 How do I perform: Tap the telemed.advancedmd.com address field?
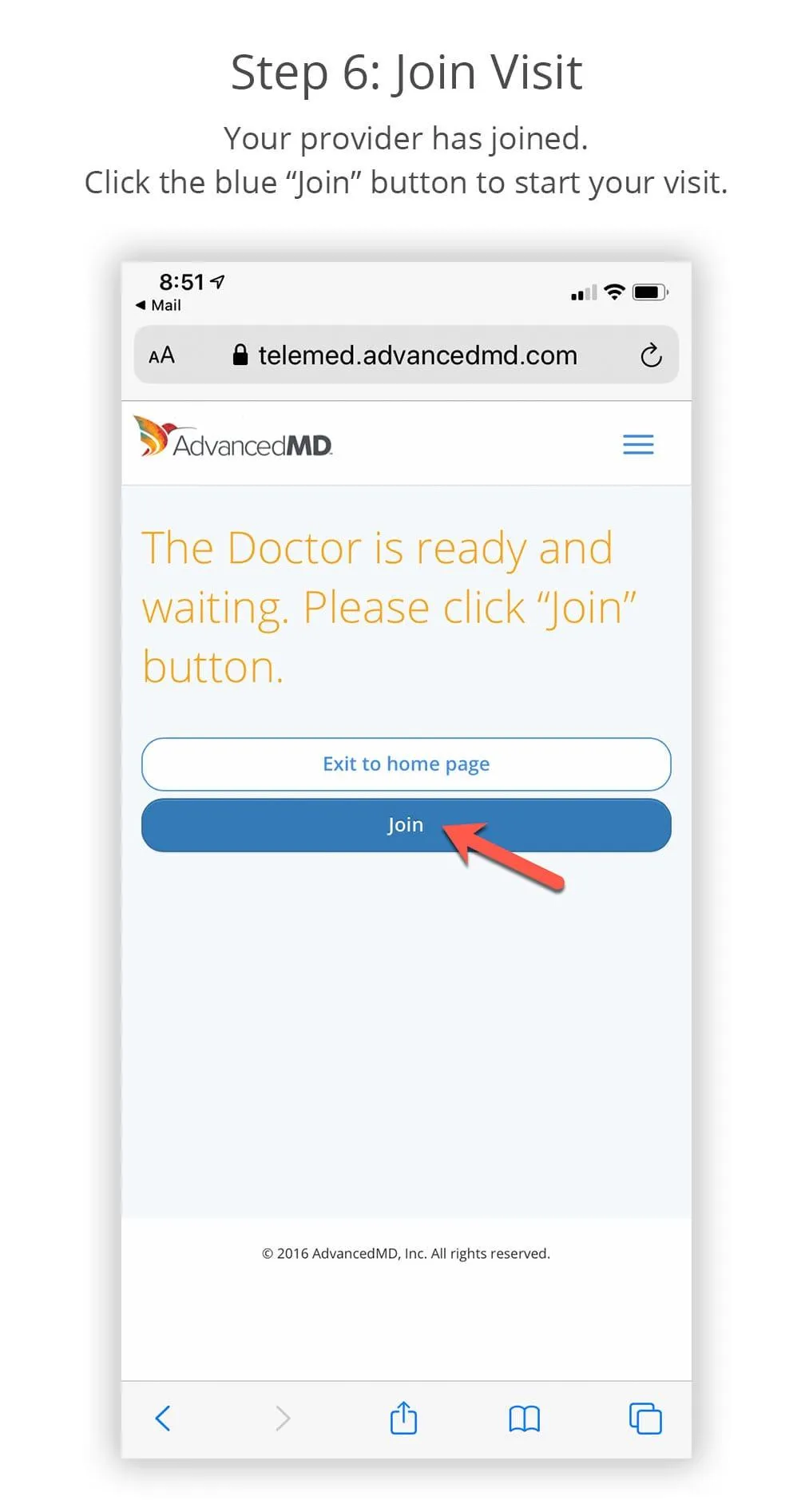coord(406,355)
